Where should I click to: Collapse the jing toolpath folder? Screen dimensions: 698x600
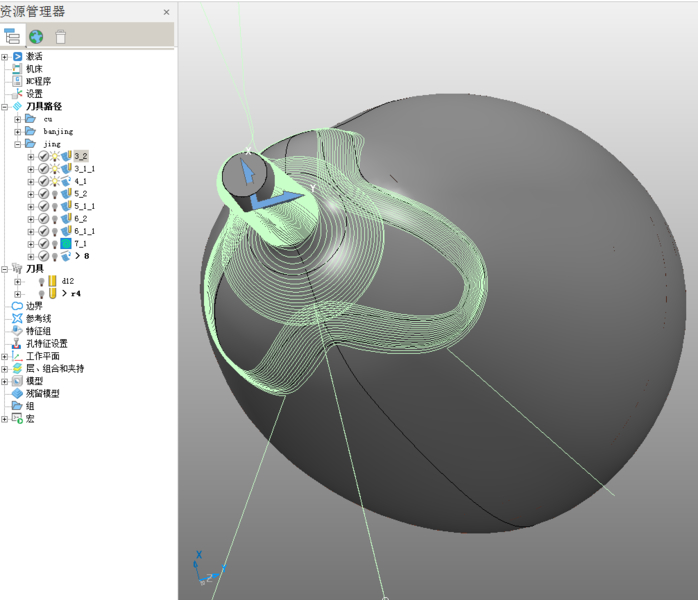18,144
